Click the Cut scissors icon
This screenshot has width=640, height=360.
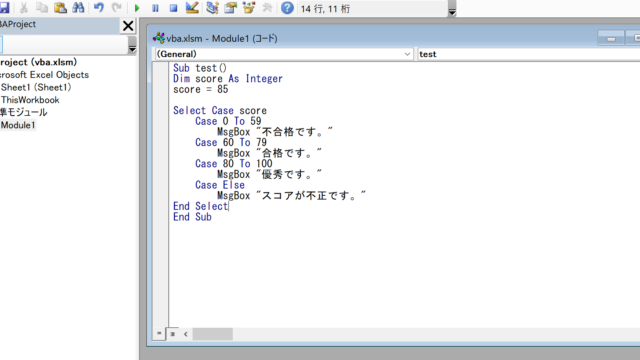point(24,8)
